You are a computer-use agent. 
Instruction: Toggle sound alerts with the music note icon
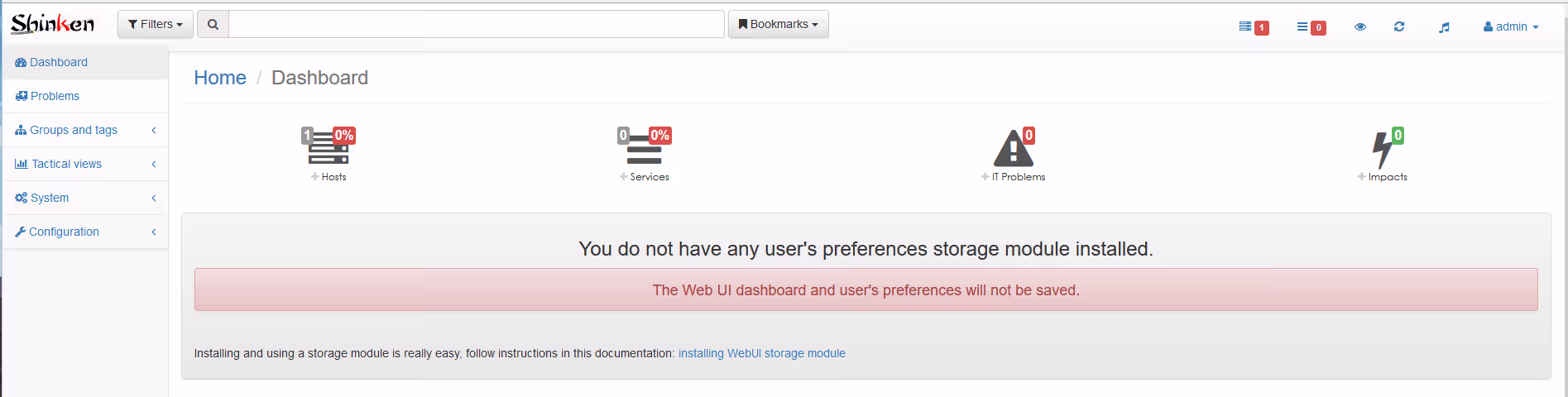[1444, 27]
